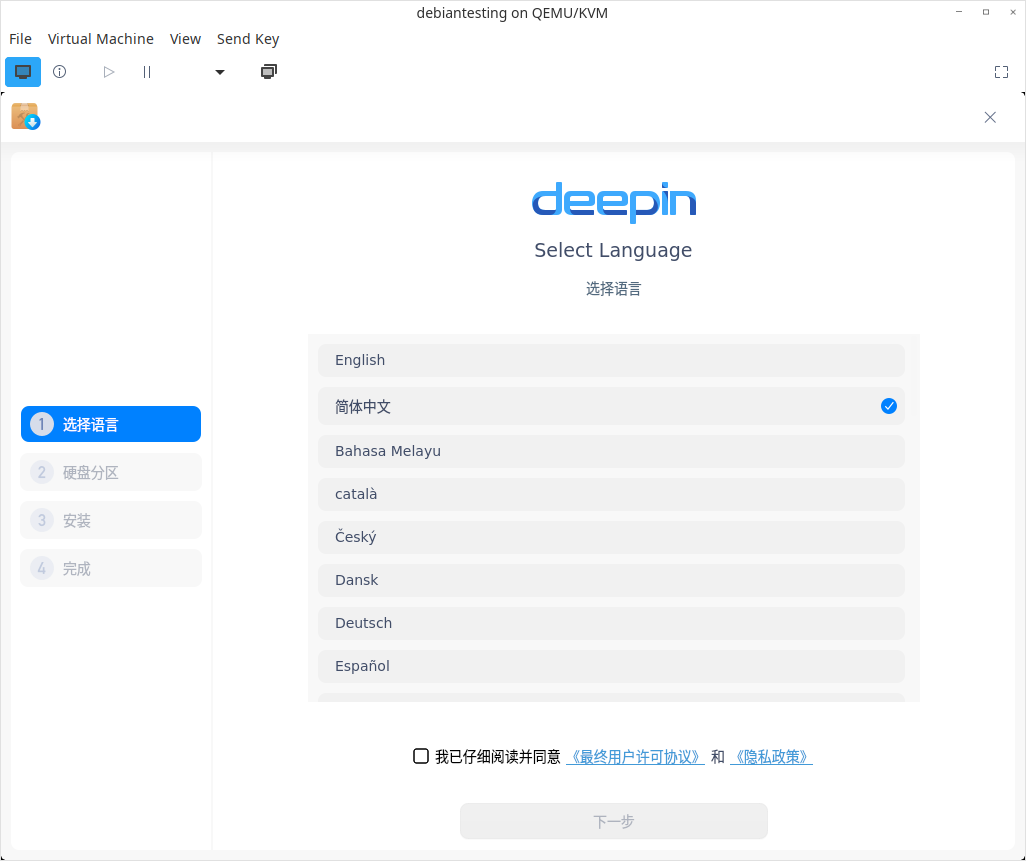Go to step 3 安装
Screen dimensions: 1026x861
coord(111,520)
